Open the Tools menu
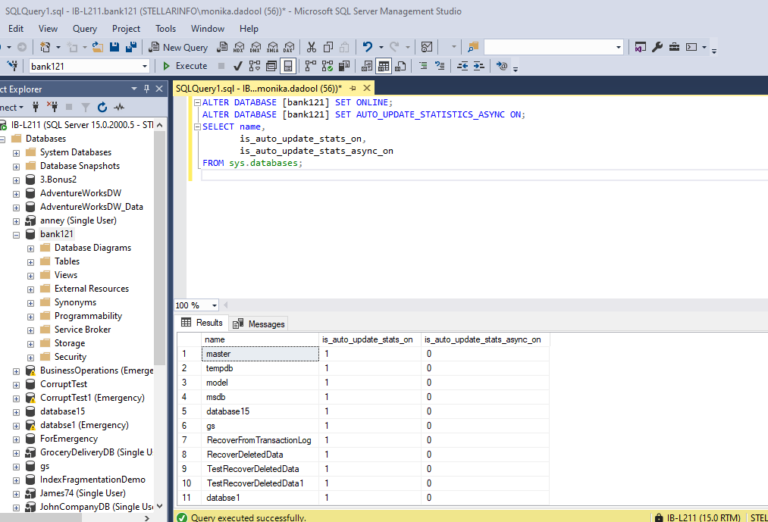768x522 pixels. tap(166, 28)
